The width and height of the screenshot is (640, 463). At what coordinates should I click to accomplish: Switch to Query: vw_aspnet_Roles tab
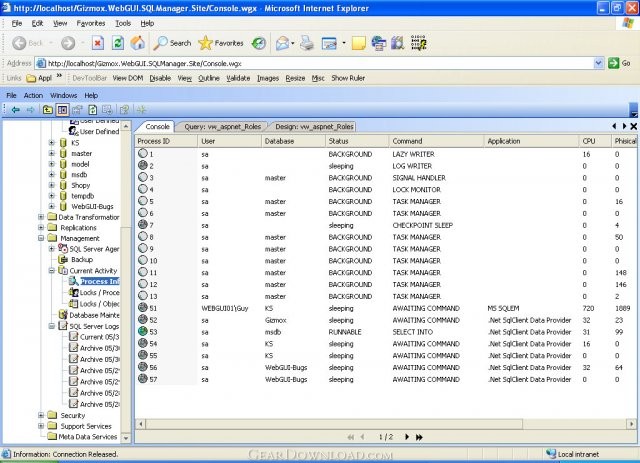(x=222, y=127)
